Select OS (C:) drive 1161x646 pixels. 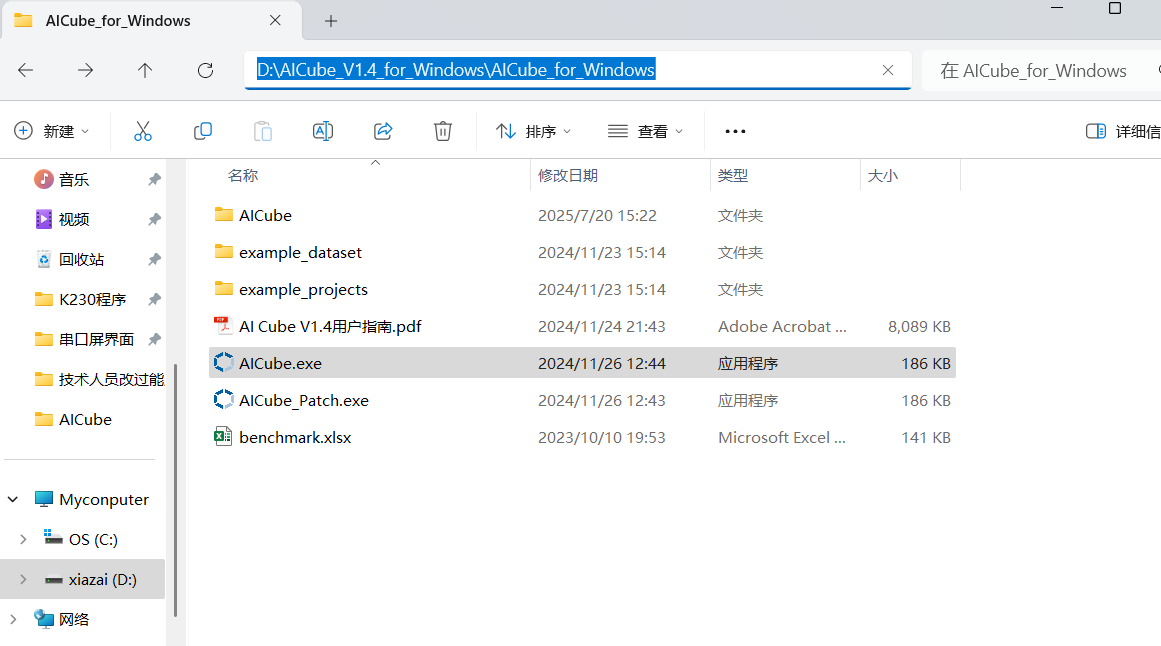click(93, 539)
